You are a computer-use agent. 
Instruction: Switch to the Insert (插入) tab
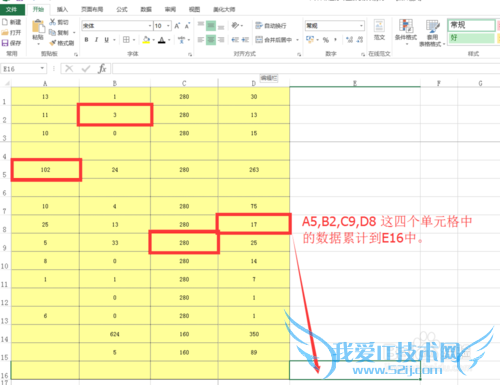(x=62, y=9)
